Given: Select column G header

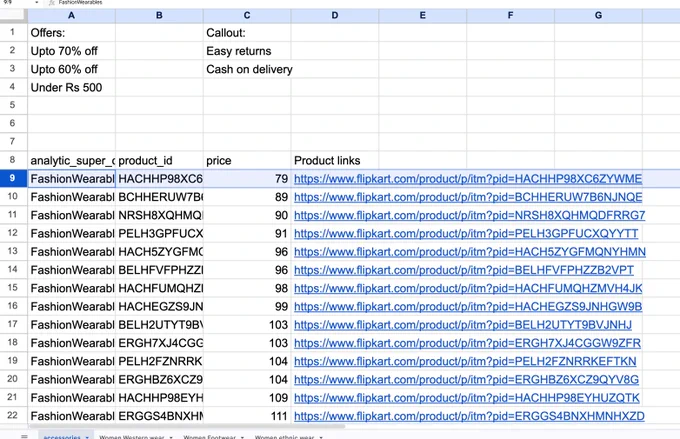Looking at the screenshot, I should pos(598,16).
